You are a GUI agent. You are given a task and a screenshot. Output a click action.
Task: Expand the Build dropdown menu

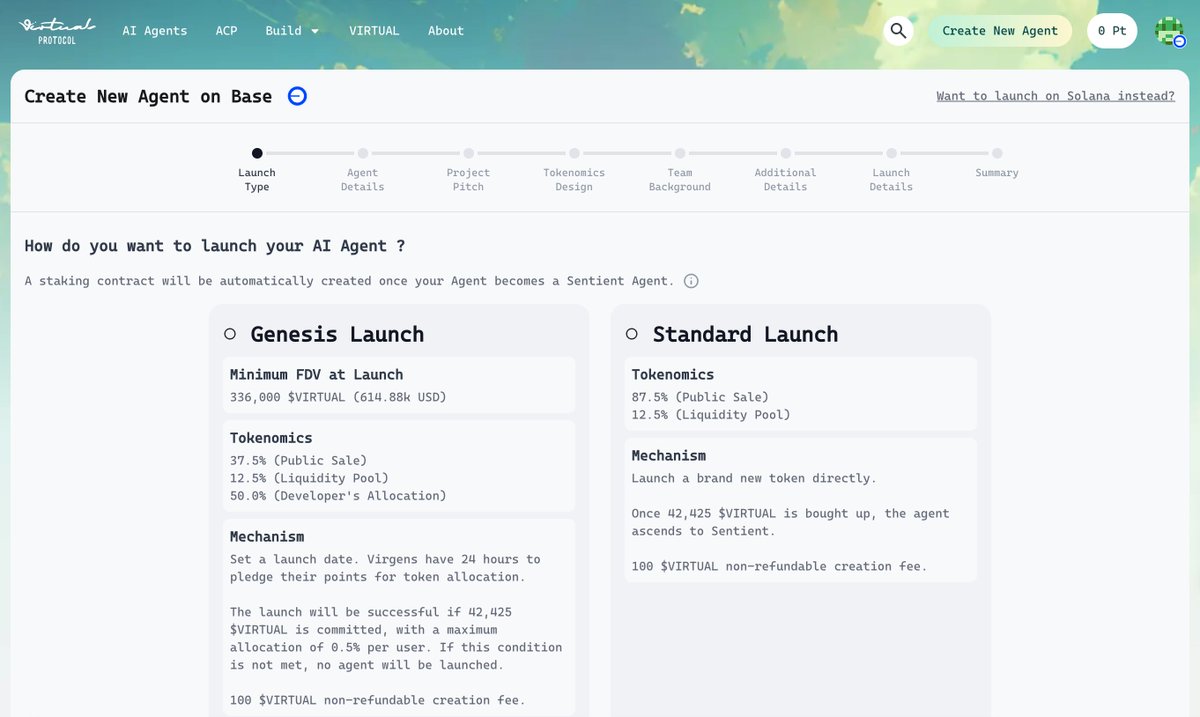pos(292,31)
